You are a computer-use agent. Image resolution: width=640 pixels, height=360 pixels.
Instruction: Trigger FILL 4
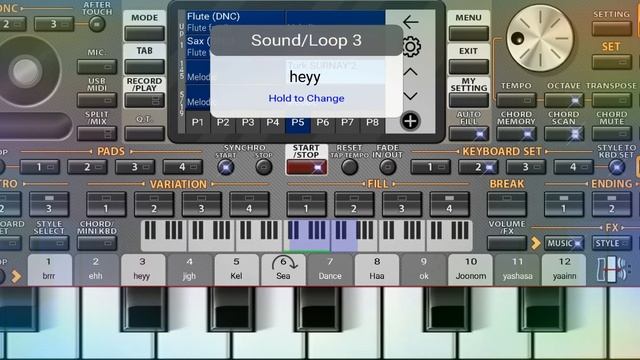coord(449,204)
